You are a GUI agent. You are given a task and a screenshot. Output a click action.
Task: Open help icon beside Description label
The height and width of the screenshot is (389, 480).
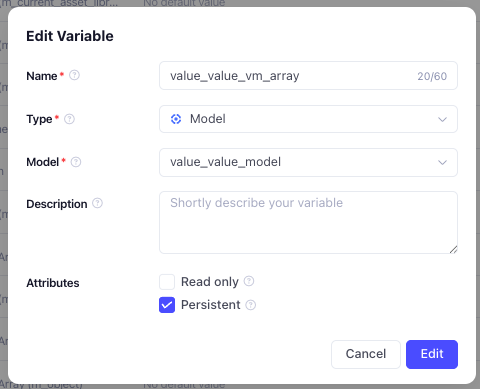[97, 203]
